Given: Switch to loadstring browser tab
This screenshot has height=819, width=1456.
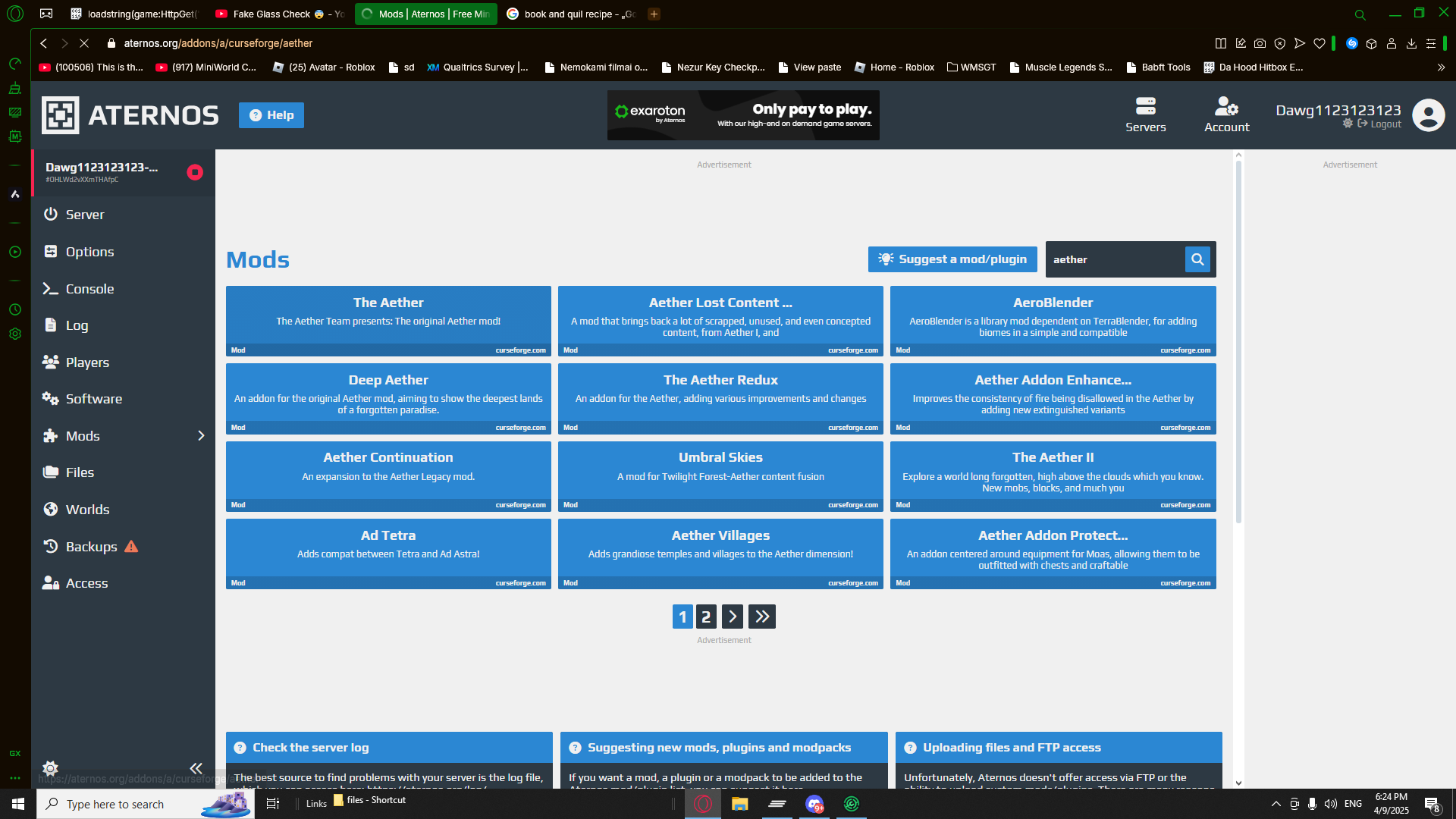Looking at the screenshot, I should click(133, 14).
